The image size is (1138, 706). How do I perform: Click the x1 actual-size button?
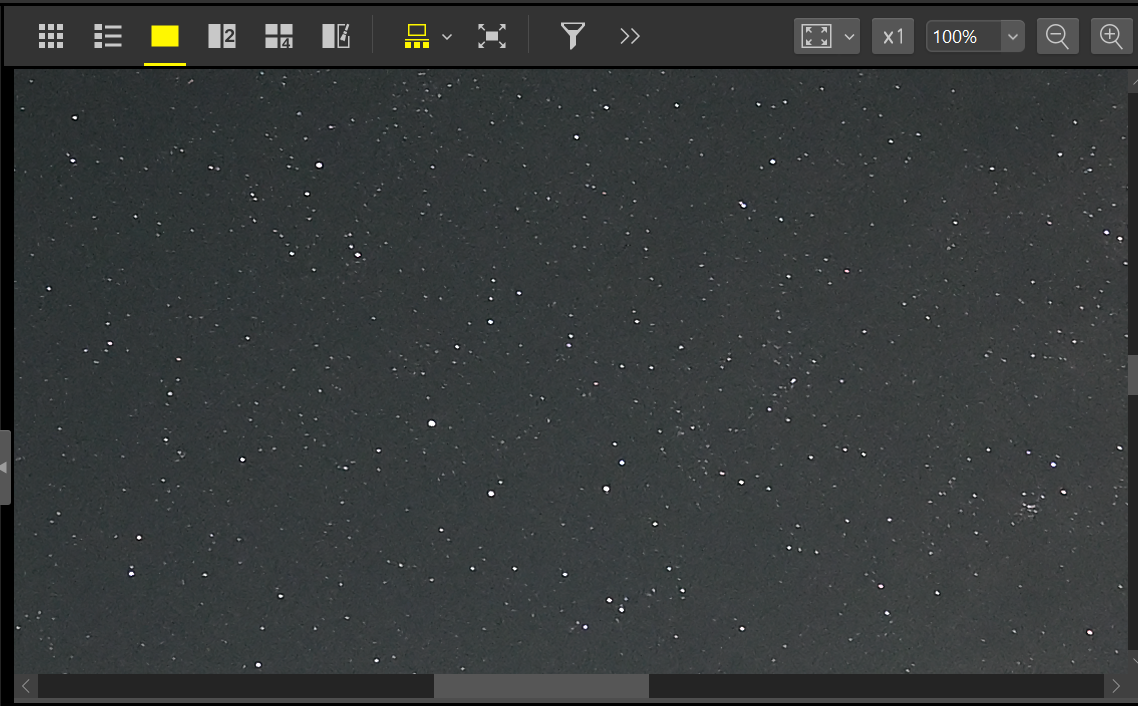point(893,37)
